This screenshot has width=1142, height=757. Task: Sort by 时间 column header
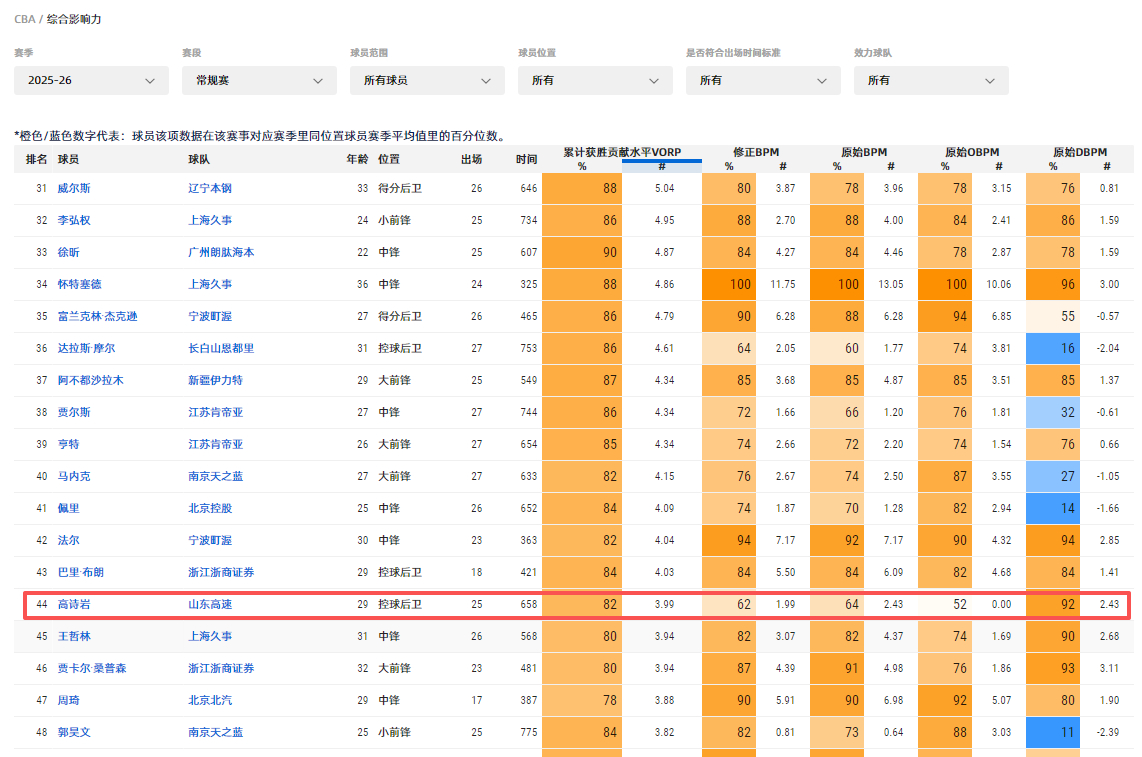point(526,159)
